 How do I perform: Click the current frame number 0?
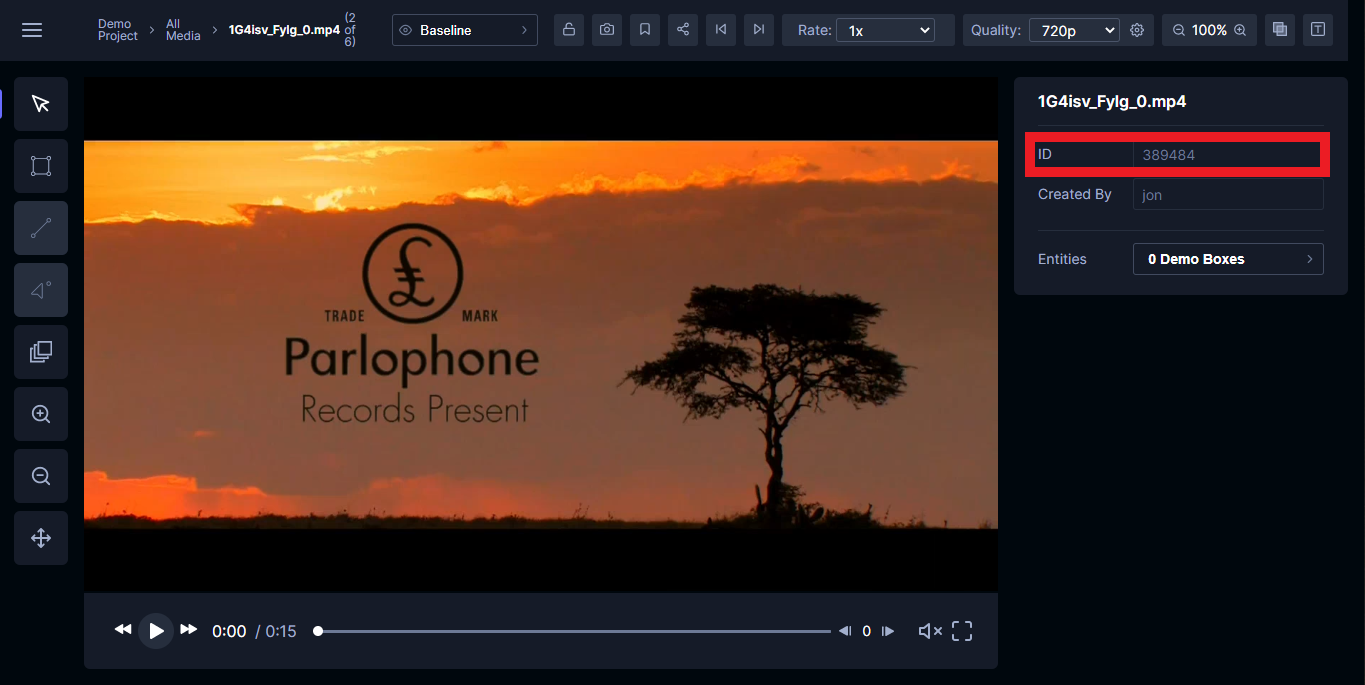tap(866, 631)
